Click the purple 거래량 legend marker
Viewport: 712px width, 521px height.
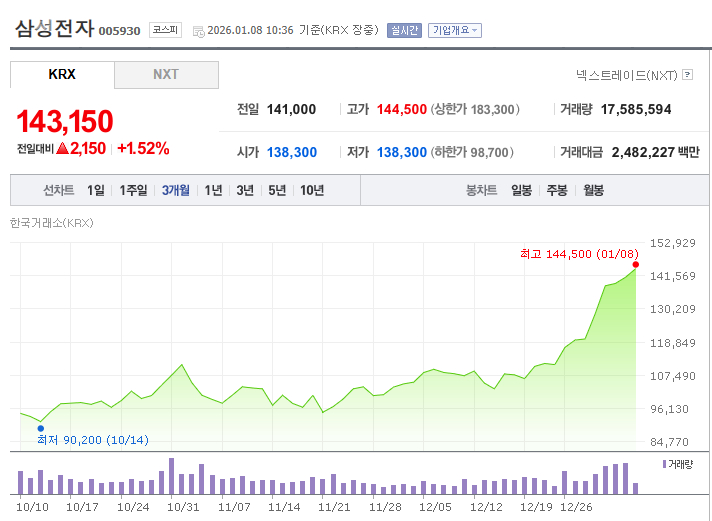(x=663, y=464)
